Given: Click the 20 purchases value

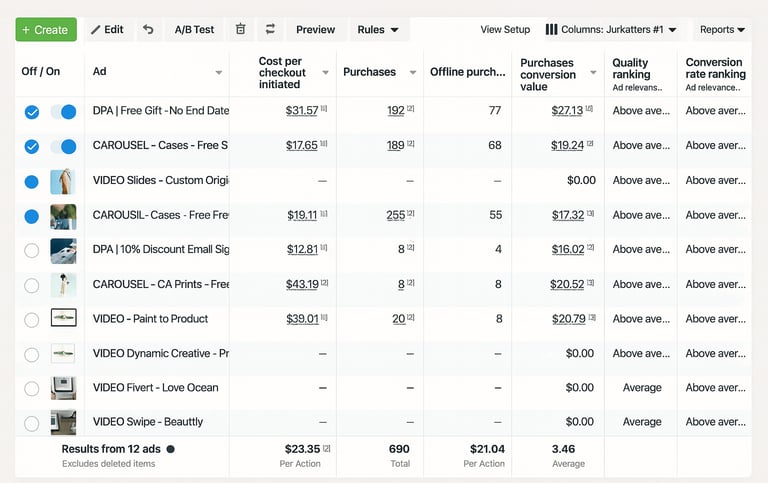Looking at the screenshot, I should [399, 319].
